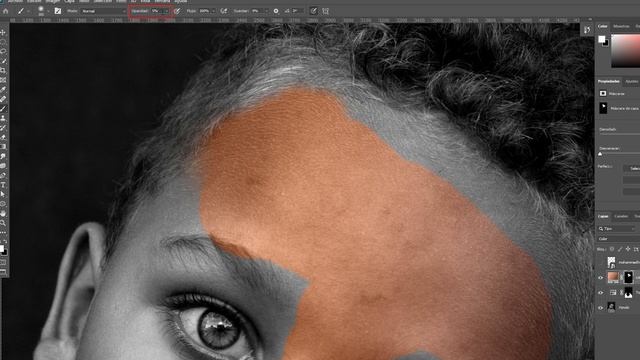
Task: Select the Zoom tool
Action: coord(3,223)
